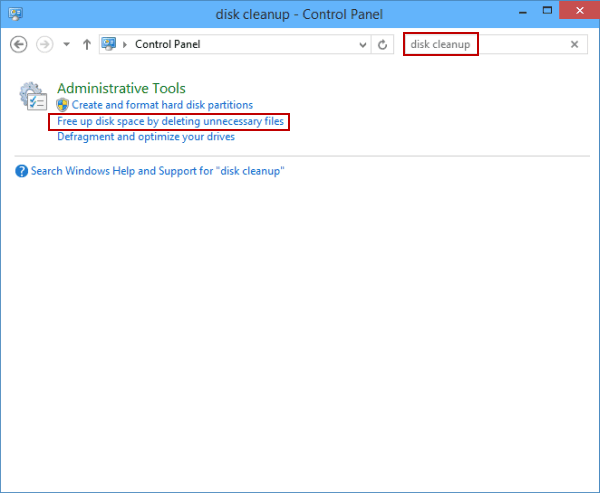Click the Control Panel icon in the address bar
The image size is (600, 493).
[x=109, y=44]
